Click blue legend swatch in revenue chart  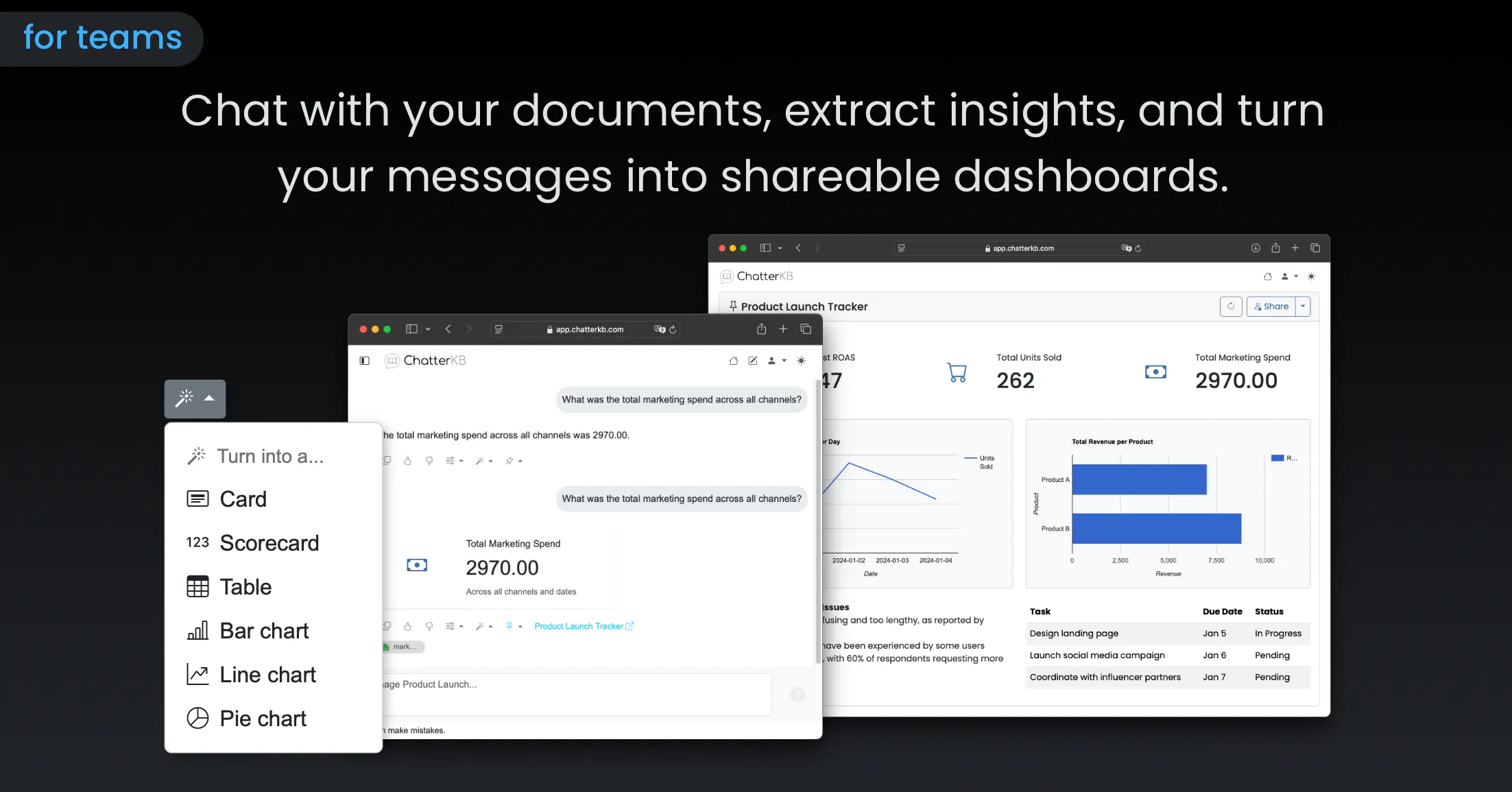(x=1277, y=458)
